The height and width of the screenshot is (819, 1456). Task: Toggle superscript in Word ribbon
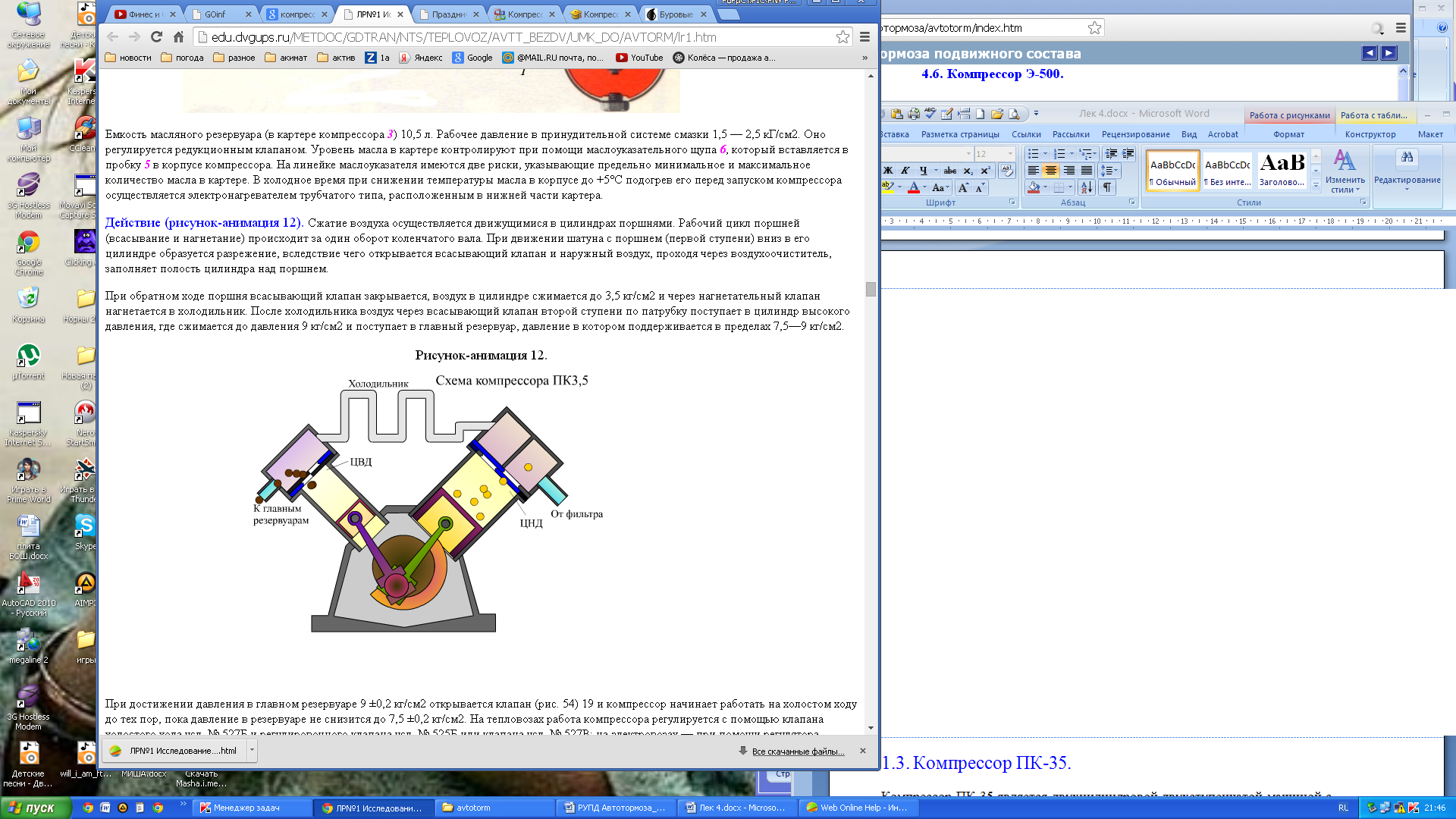tap(986, 171)
